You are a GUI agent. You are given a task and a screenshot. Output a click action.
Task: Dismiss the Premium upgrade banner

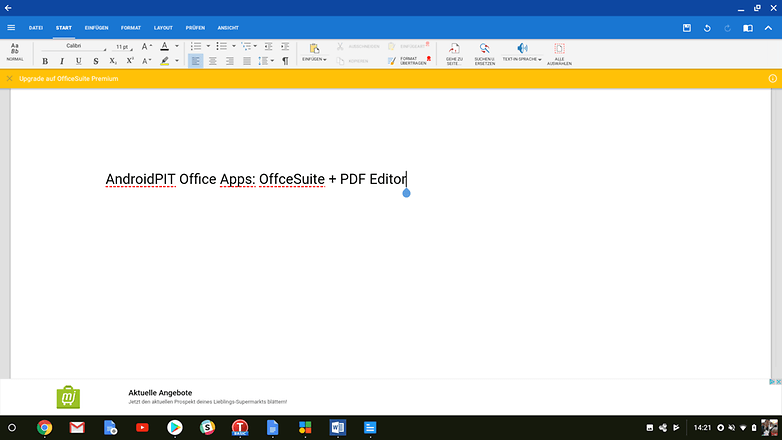pyautogui.click(x=9, y=79)
